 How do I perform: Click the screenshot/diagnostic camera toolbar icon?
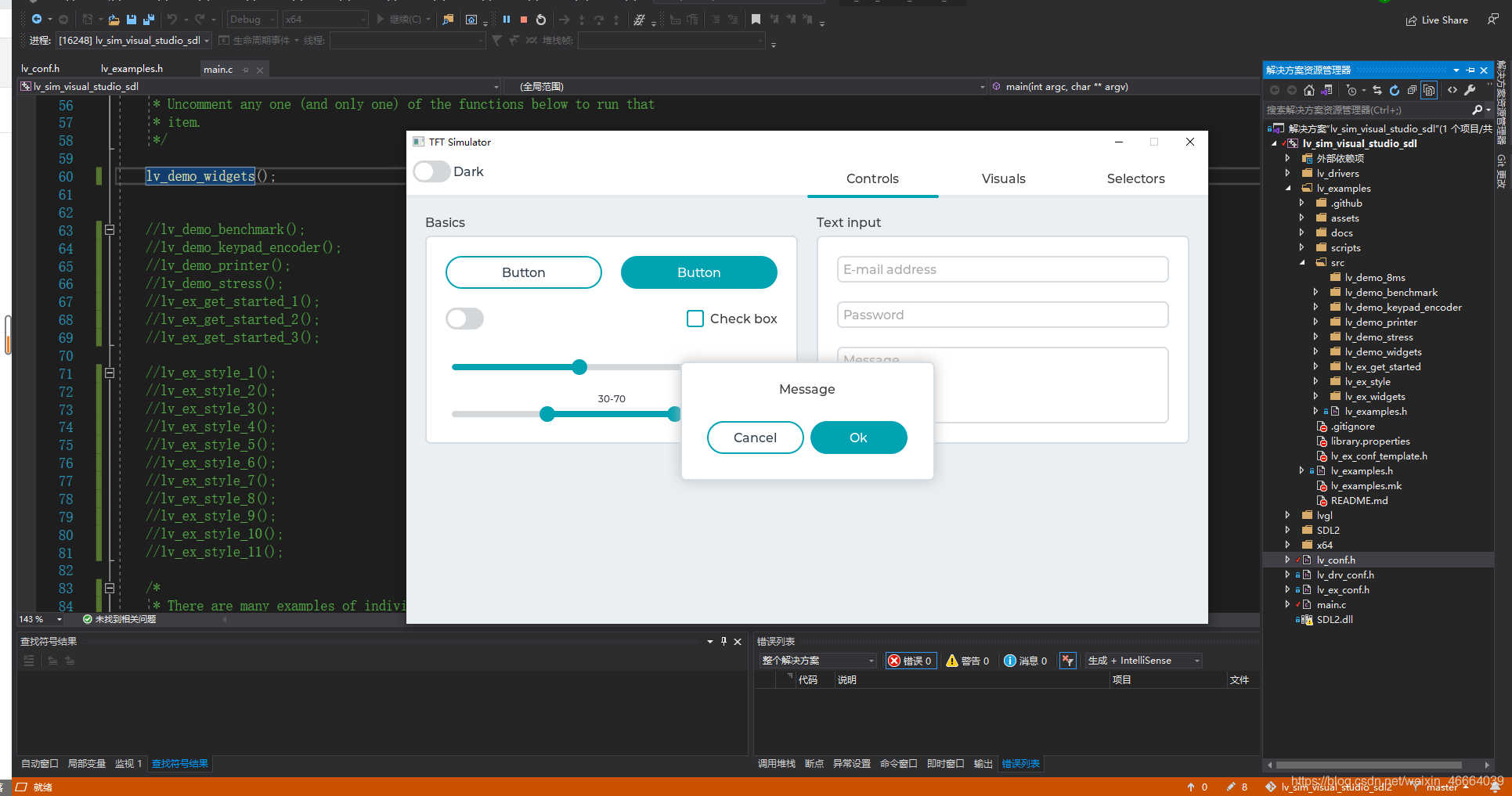pos(471,20)
